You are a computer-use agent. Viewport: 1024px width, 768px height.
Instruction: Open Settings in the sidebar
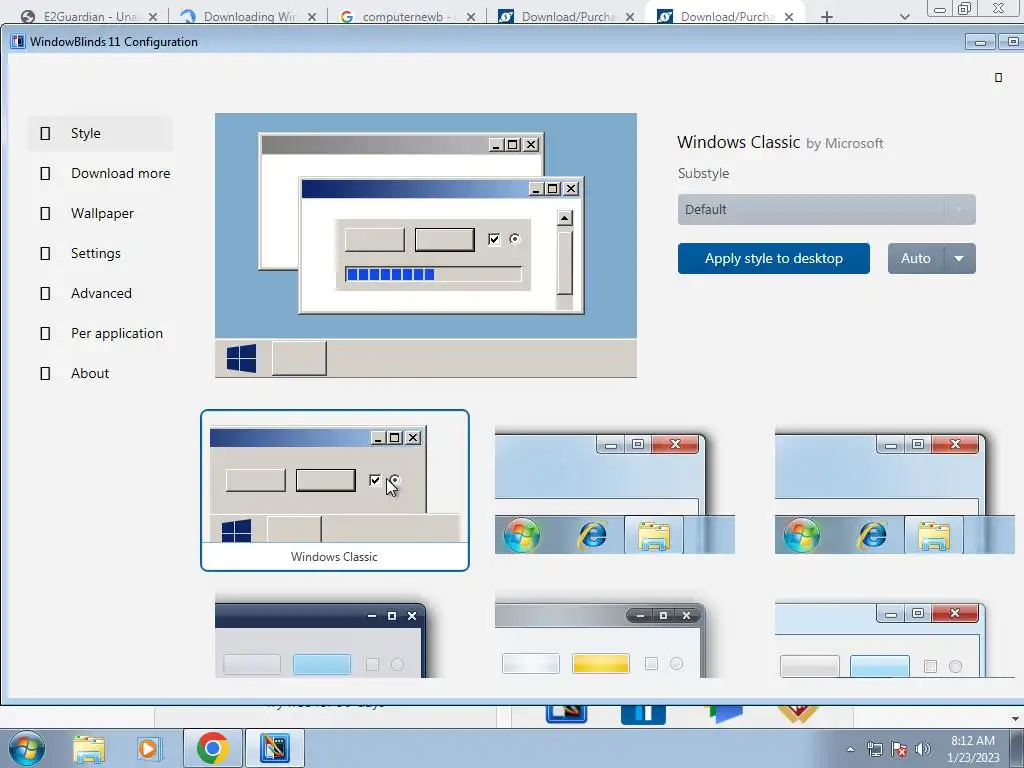(x=100, y=253)
